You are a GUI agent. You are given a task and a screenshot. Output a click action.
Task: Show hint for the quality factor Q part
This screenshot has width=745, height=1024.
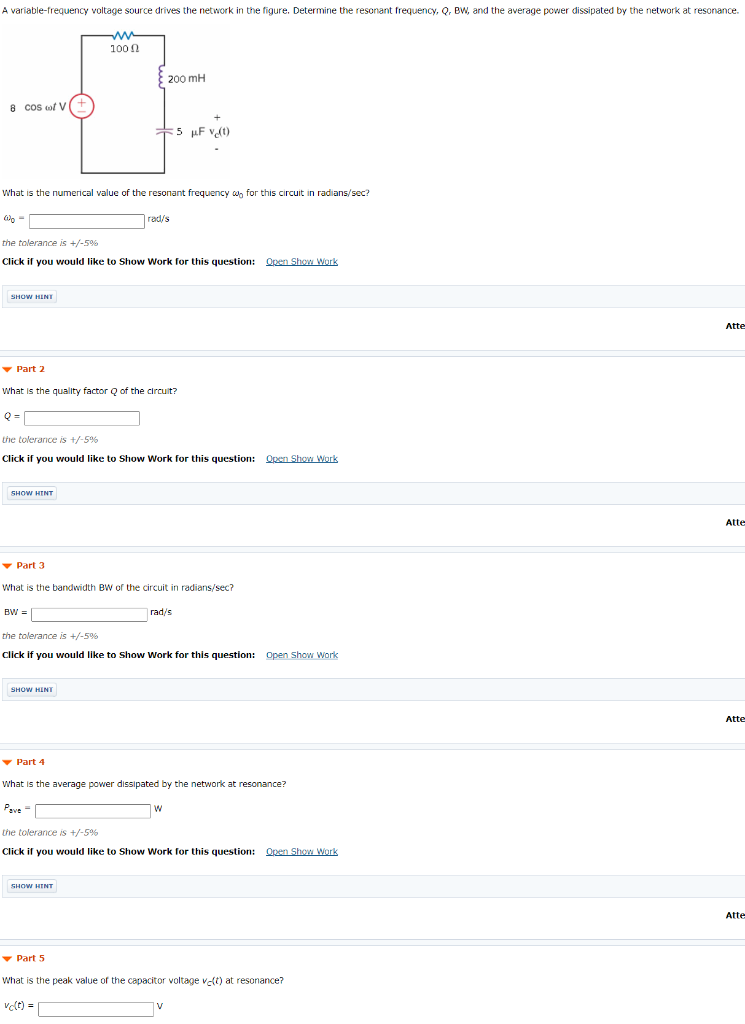tap(31, 492)
